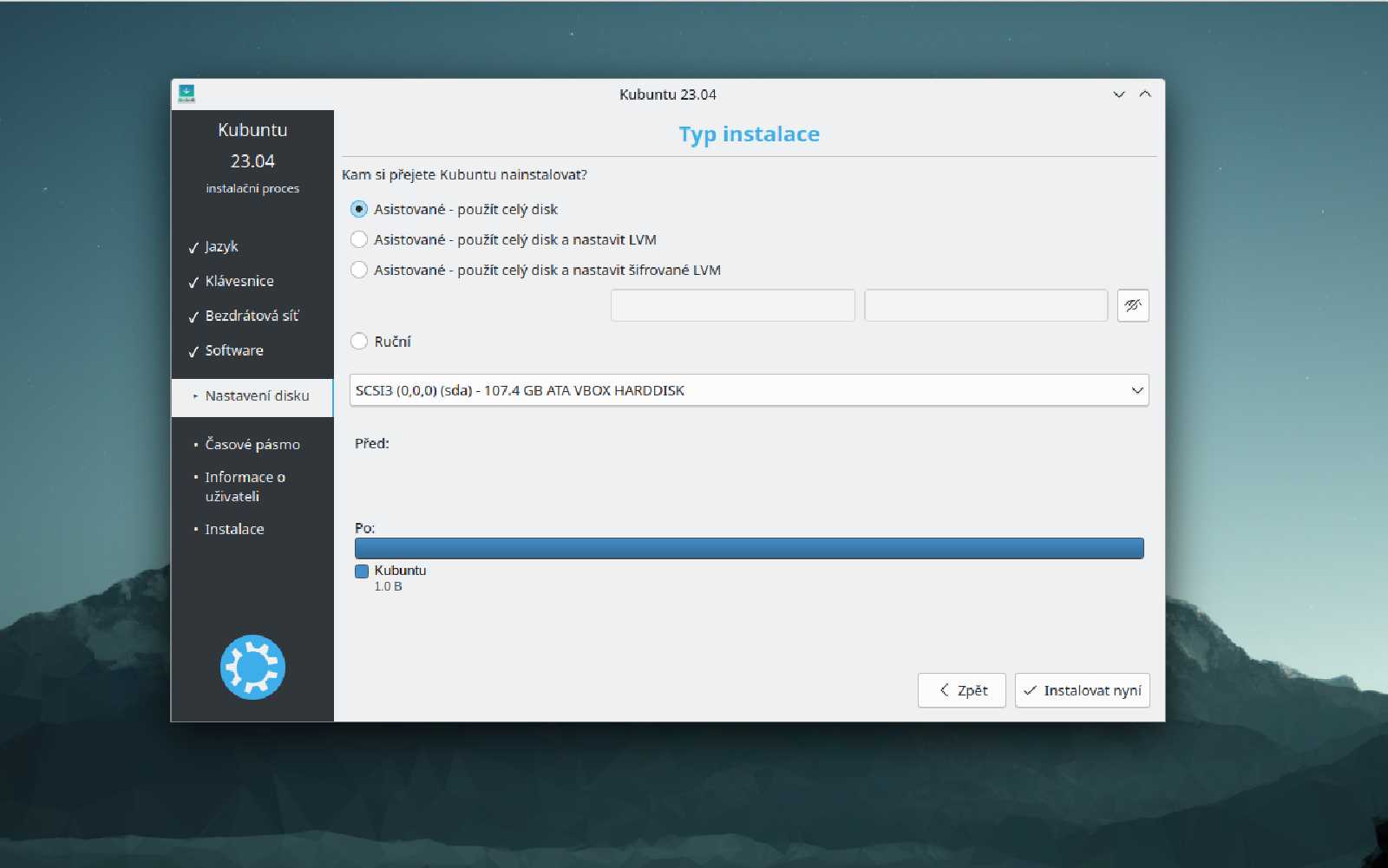The height and width of the screenshot is (868, 1388).
Task: Click the 'Kam si přejete Kubuntu nainstalovat?' text
Action: point(464,175)
